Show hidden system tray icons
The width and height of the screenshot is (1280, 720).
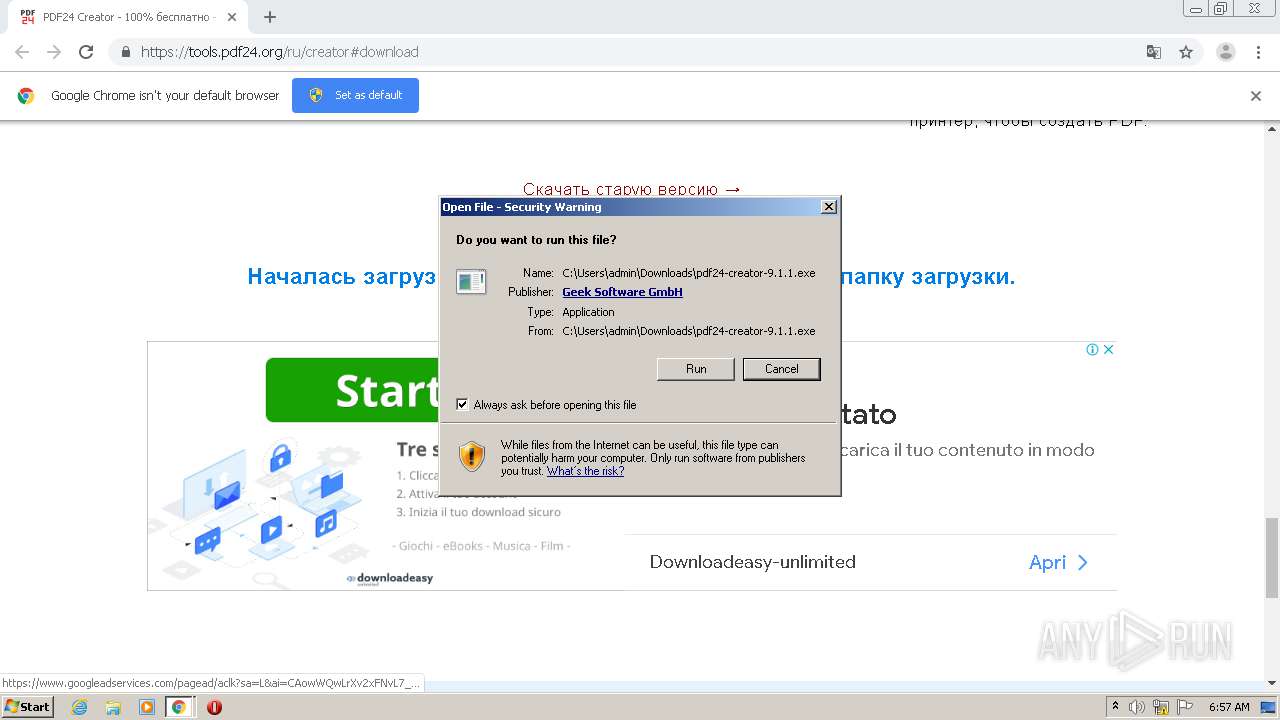point(1115,707)
